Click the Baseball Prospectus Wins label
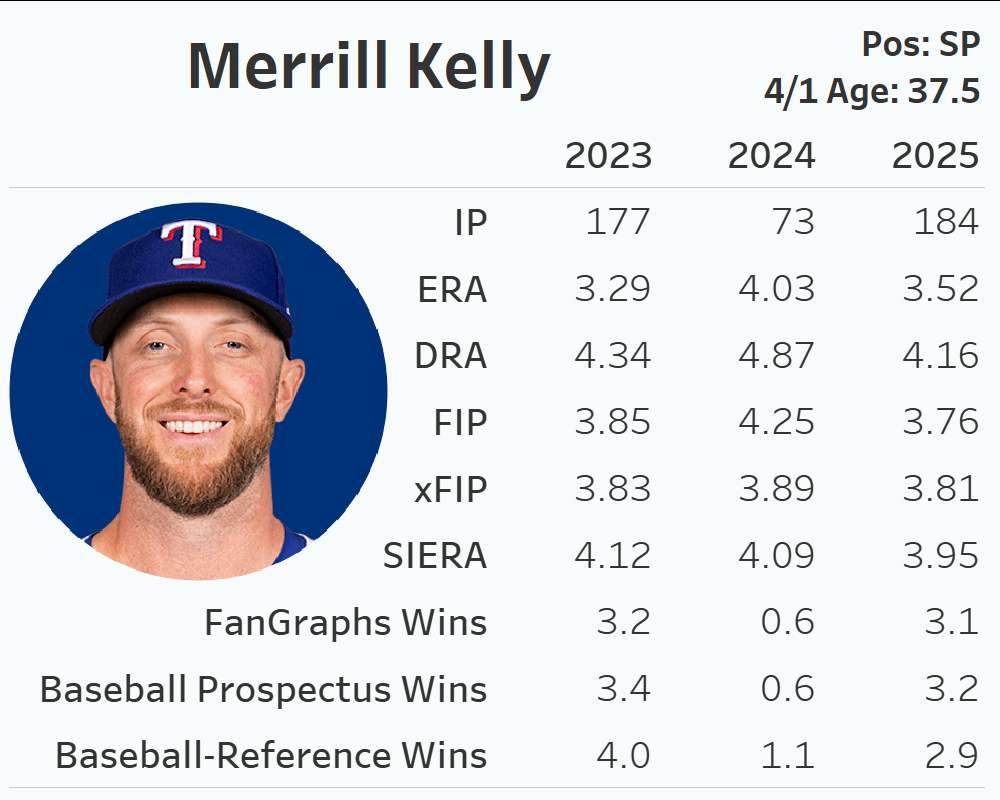 263,689
